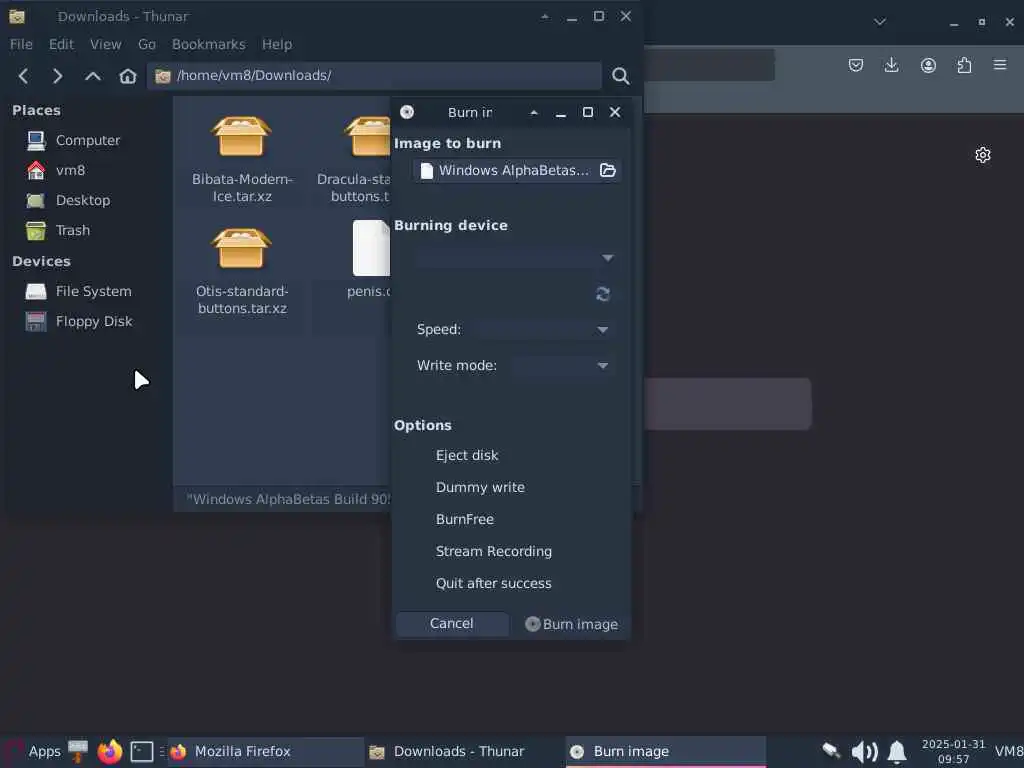Image resolution: width=1024 pixels, height=768 pixels.
Task: Open the burning device dropdown
Action: point(516,258)
